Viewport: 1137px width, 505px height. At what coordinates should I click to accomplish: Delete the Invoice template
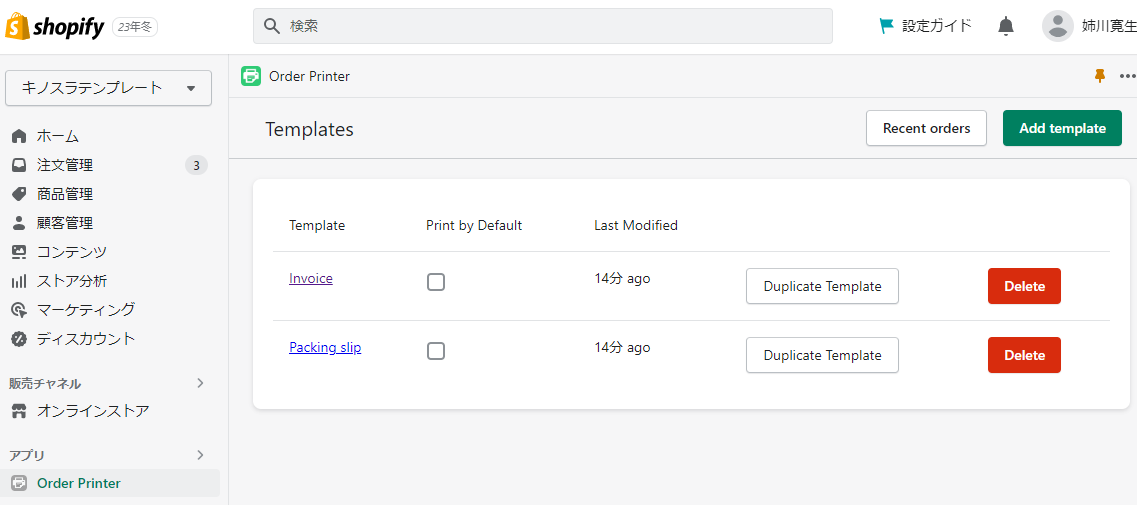[x=1024, y=286]
